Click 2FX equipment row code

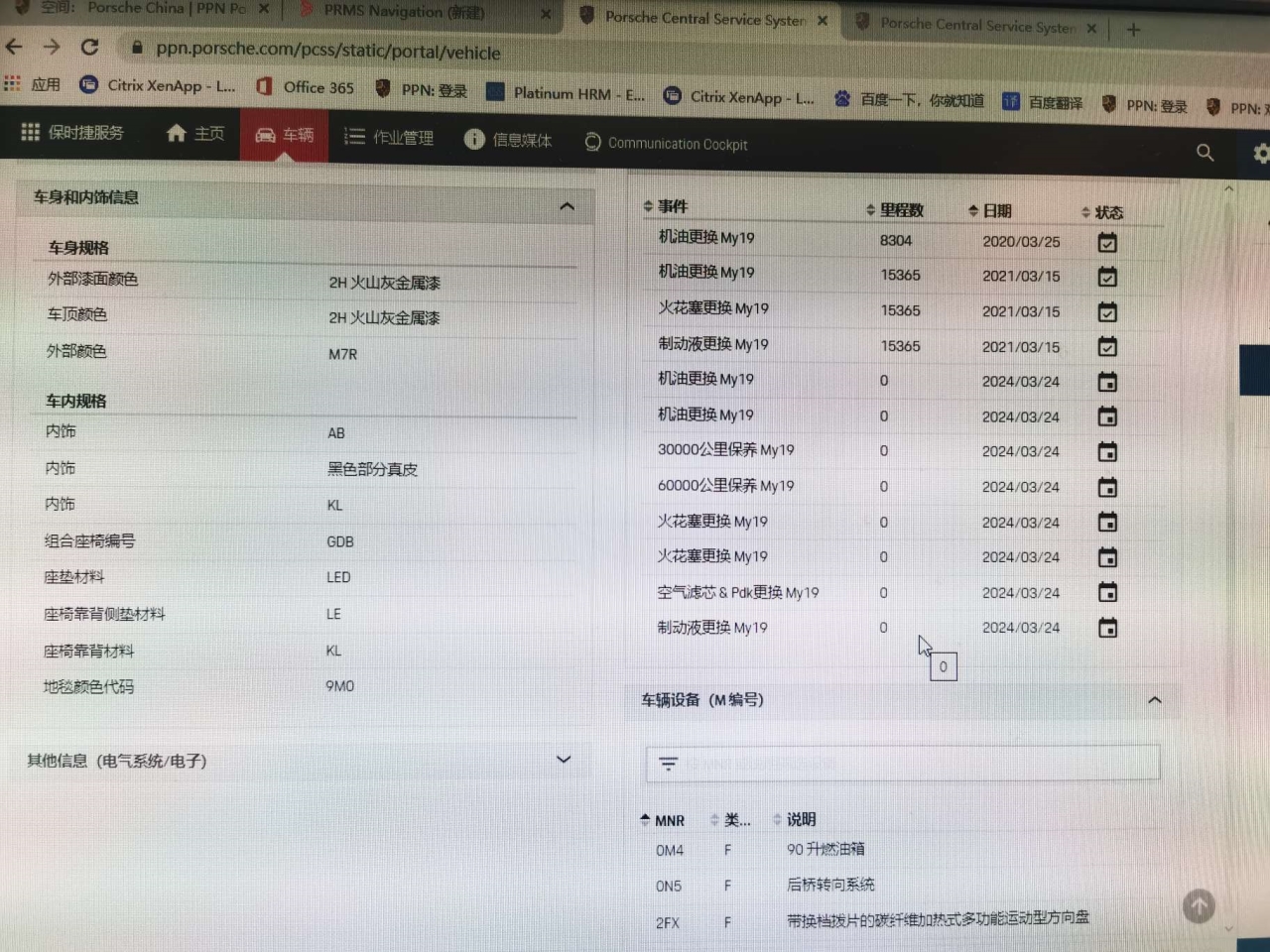click(x=668, y=923)
